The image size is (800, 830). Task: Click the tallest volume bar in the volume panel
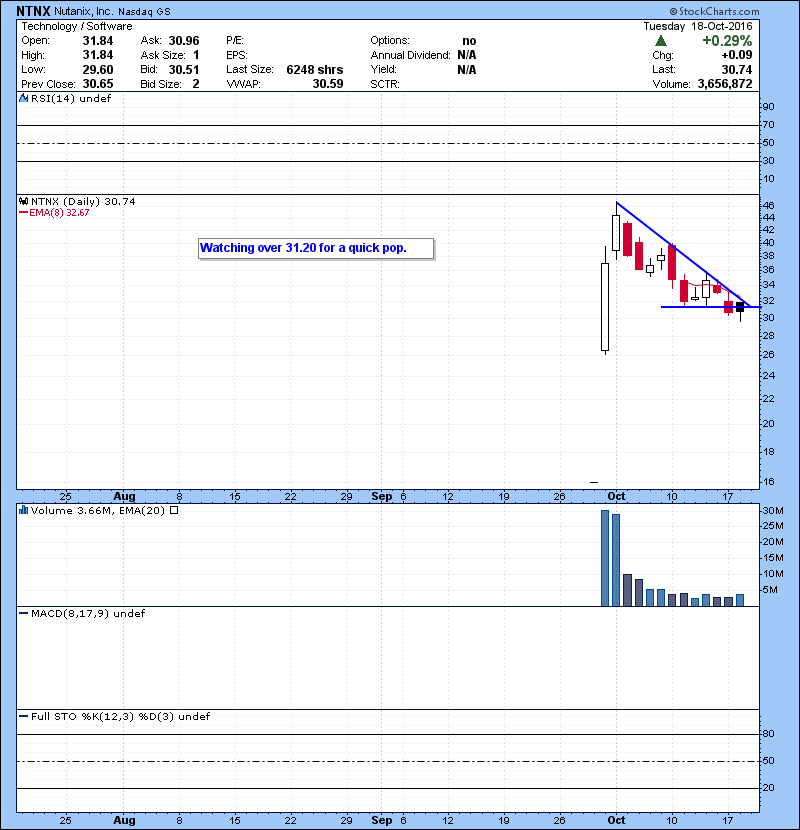click(605, 558)
